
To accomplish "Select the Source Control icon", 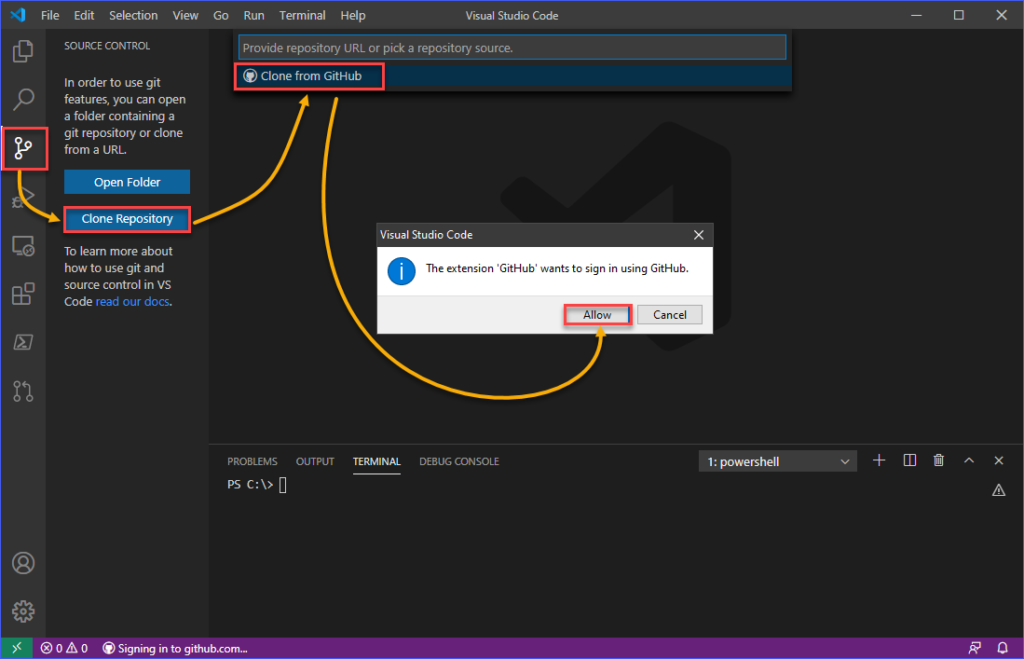I will tap(23, 148).
